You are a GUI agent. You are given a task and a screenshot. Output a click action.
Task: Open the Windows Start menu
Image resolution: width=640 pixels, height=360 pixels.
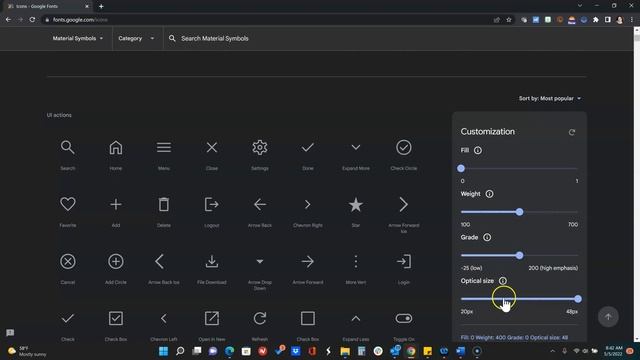163,351
